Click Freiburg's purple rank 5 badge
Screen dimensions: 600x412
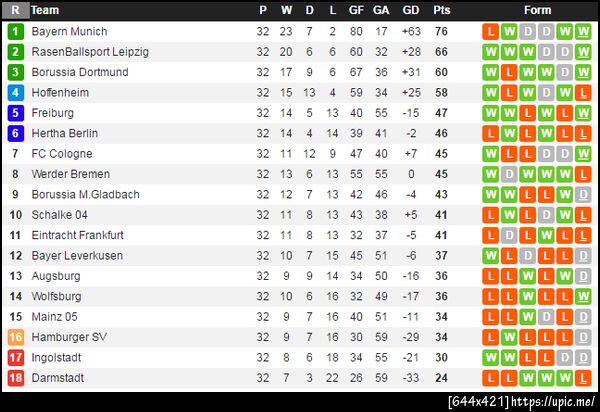tap(15, 113)
